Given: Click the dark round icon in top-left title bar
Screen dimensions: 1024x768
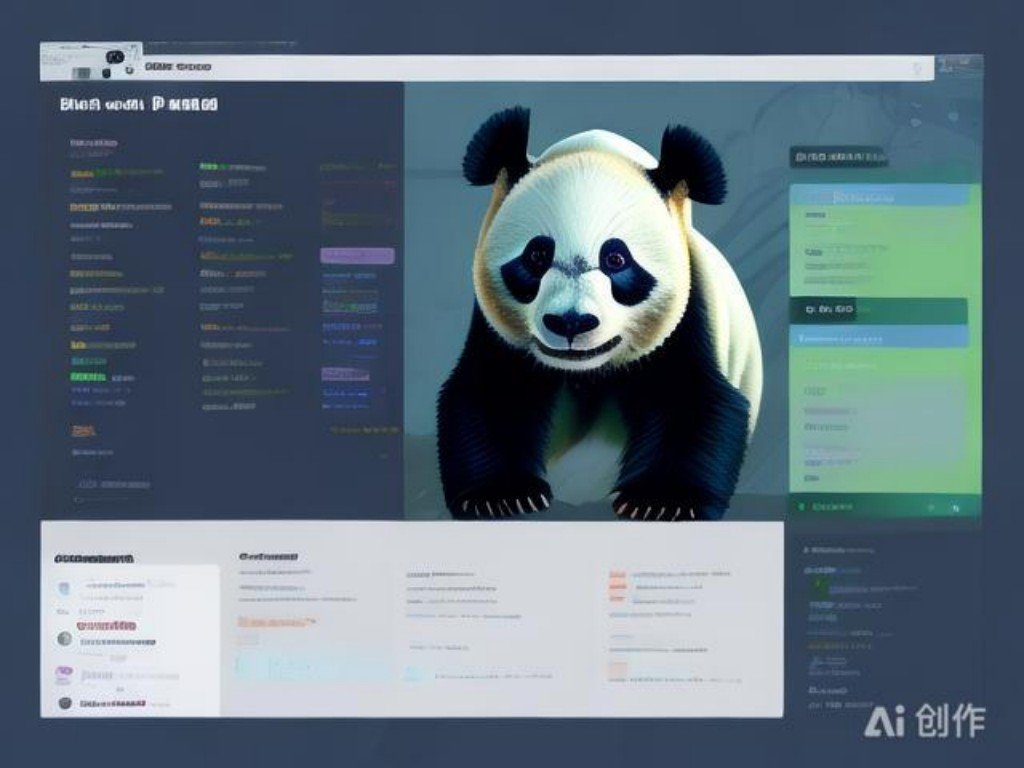Looking at the screenshot, I should point(114,58).
